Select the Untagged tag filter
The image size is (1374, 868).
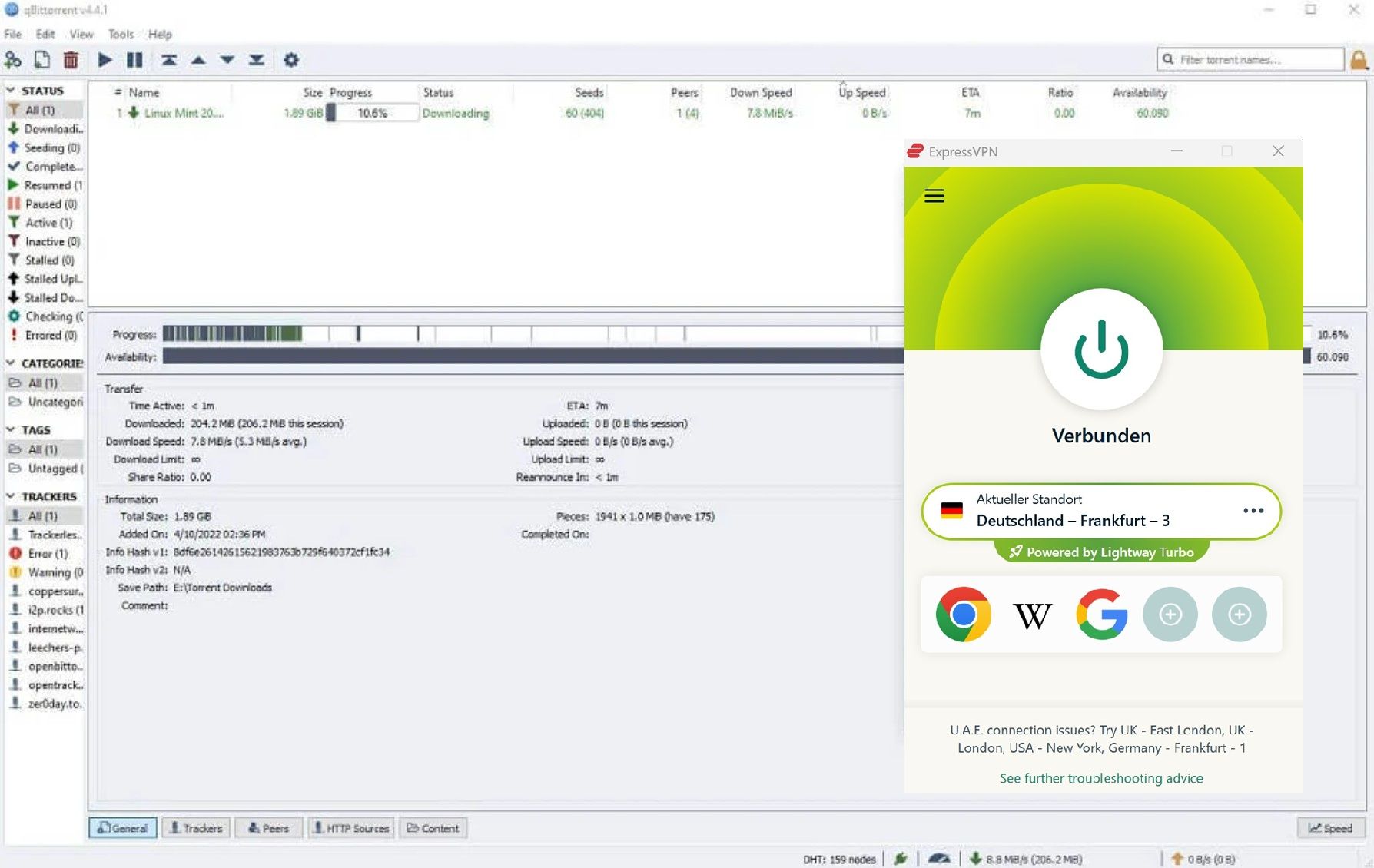tap(45, 469)
